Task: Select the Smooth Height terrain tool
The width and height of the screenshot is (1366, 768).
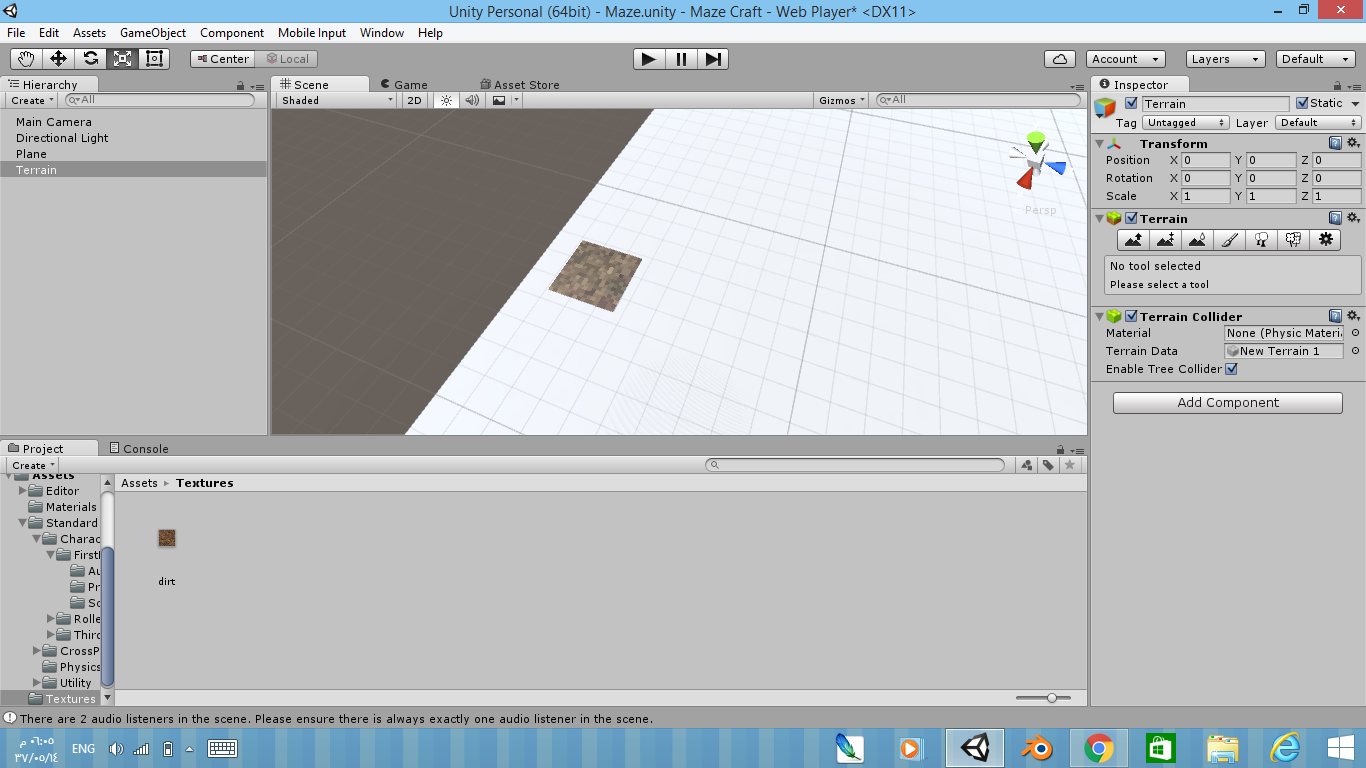Action: pyautogui.click(x=1198, y=239)
